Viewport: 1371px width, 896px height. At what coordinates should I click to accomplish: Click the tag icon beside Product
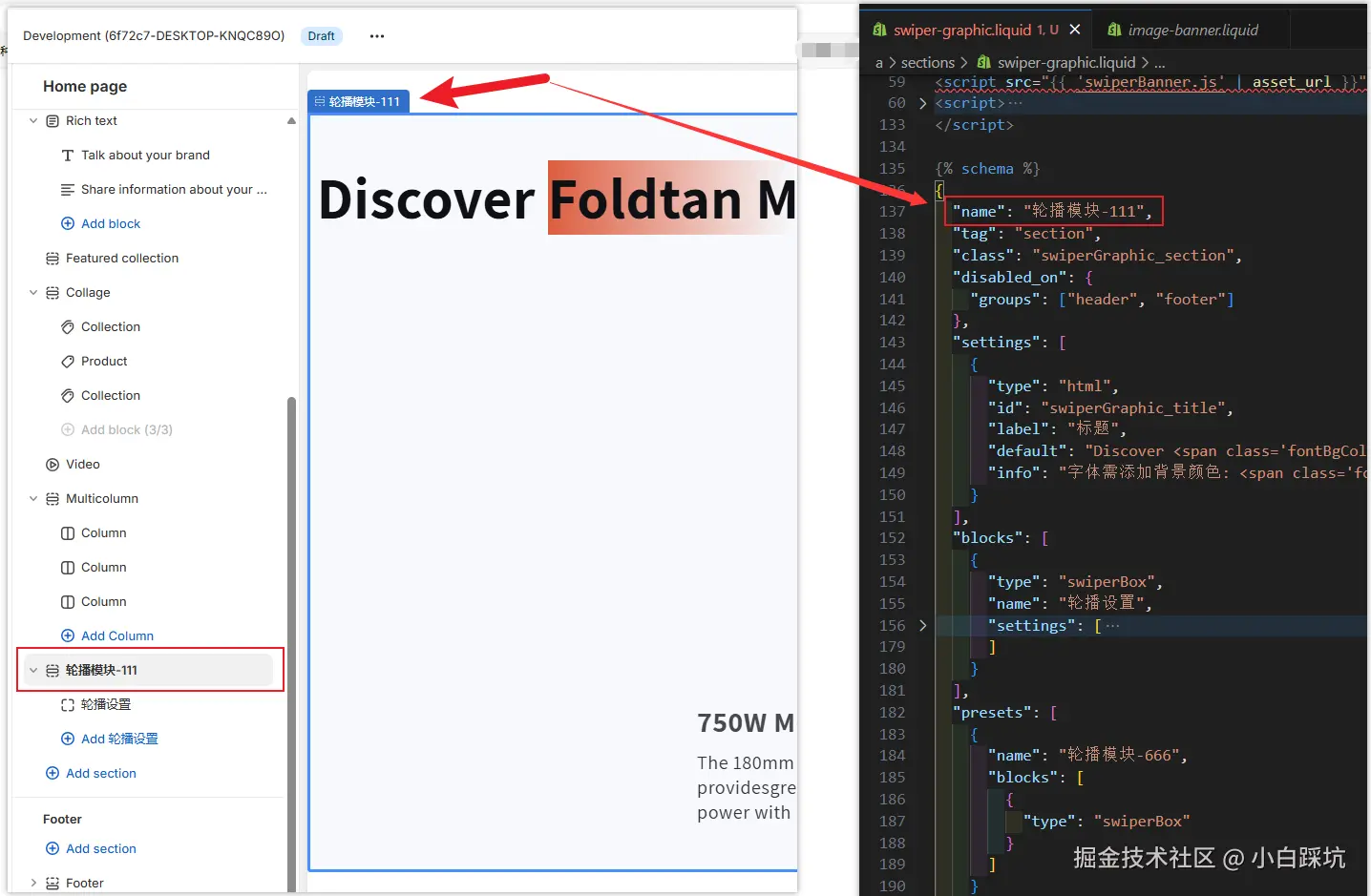[68, 362]
